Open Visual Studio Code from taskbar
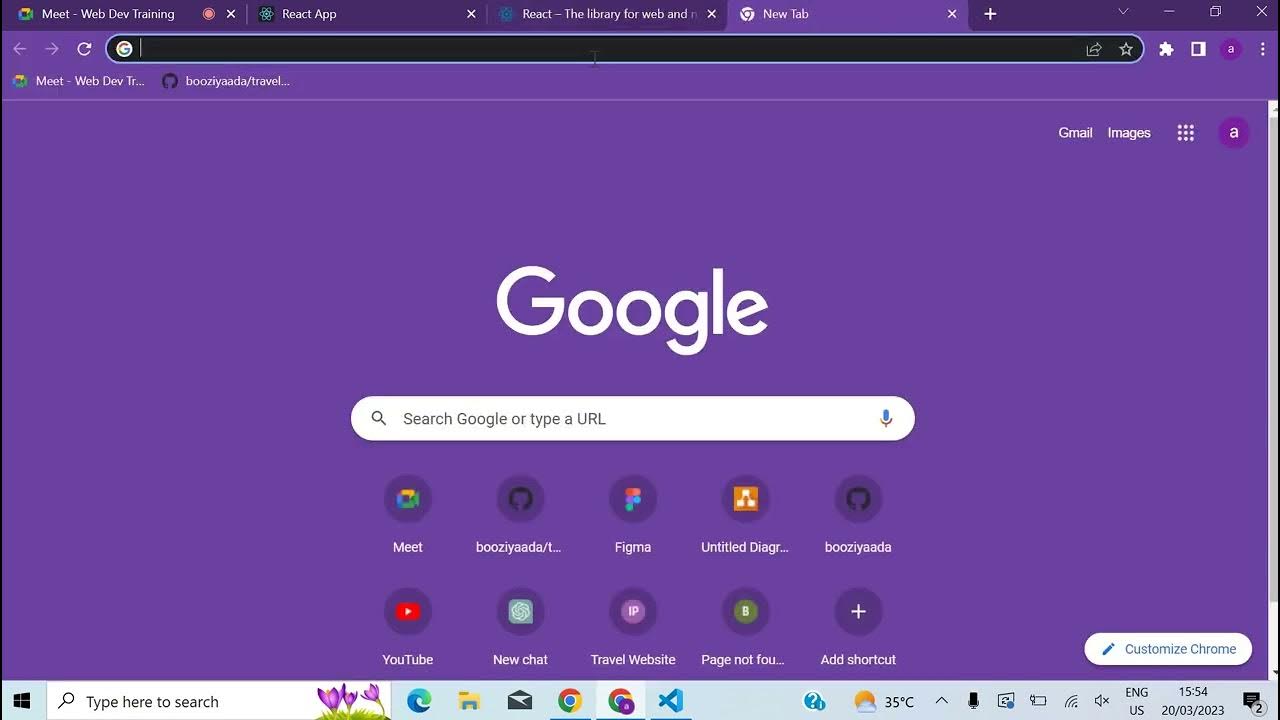1280x720 pixels. 671,701
